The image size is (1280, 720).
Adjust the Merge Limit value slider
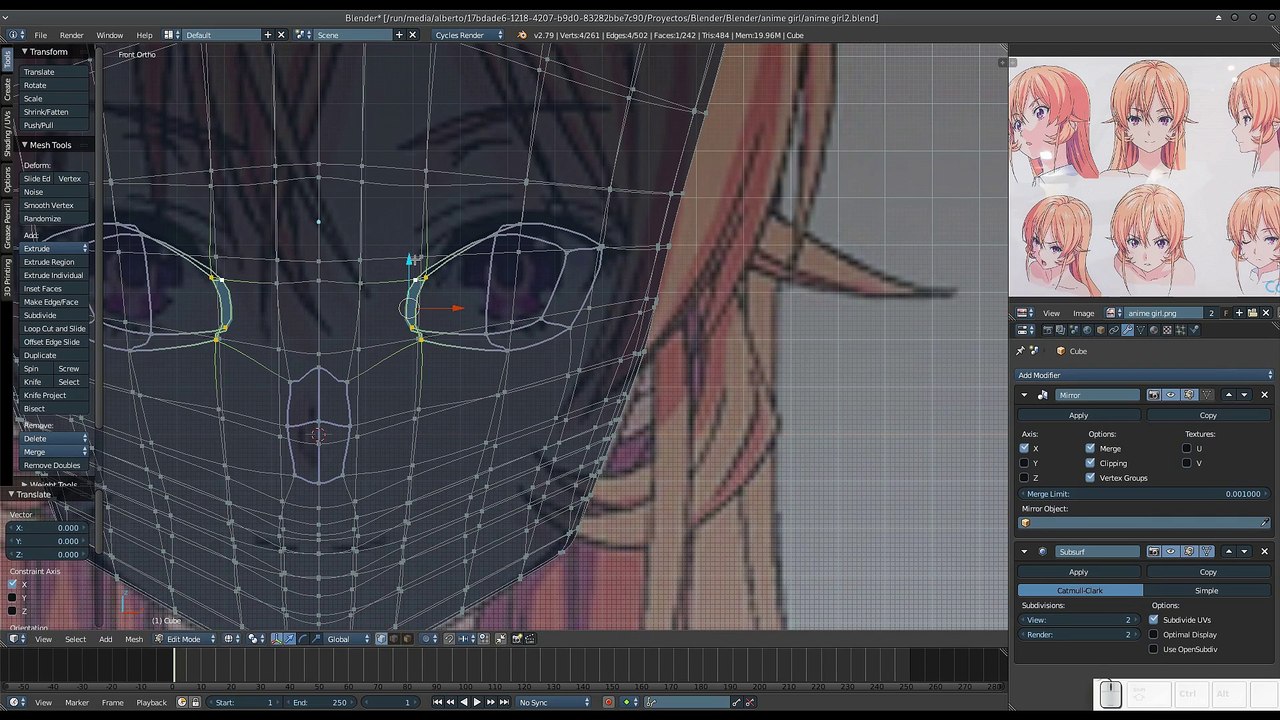[x=1145, y=494]
